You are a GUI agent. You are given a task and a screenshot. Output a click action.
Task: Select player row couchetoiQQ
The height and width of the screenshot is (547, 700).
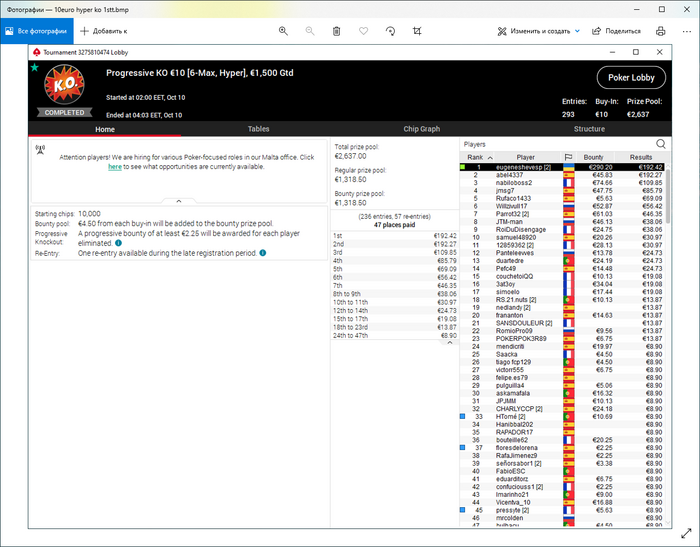pyautogui.click(x=562, y=276)
